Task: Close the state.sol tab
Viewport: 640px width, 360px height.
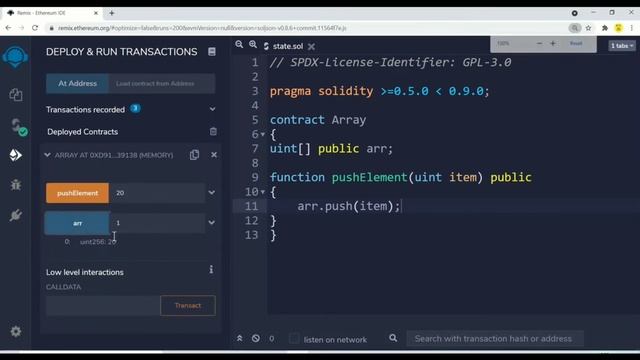Action: click(311, 47)
